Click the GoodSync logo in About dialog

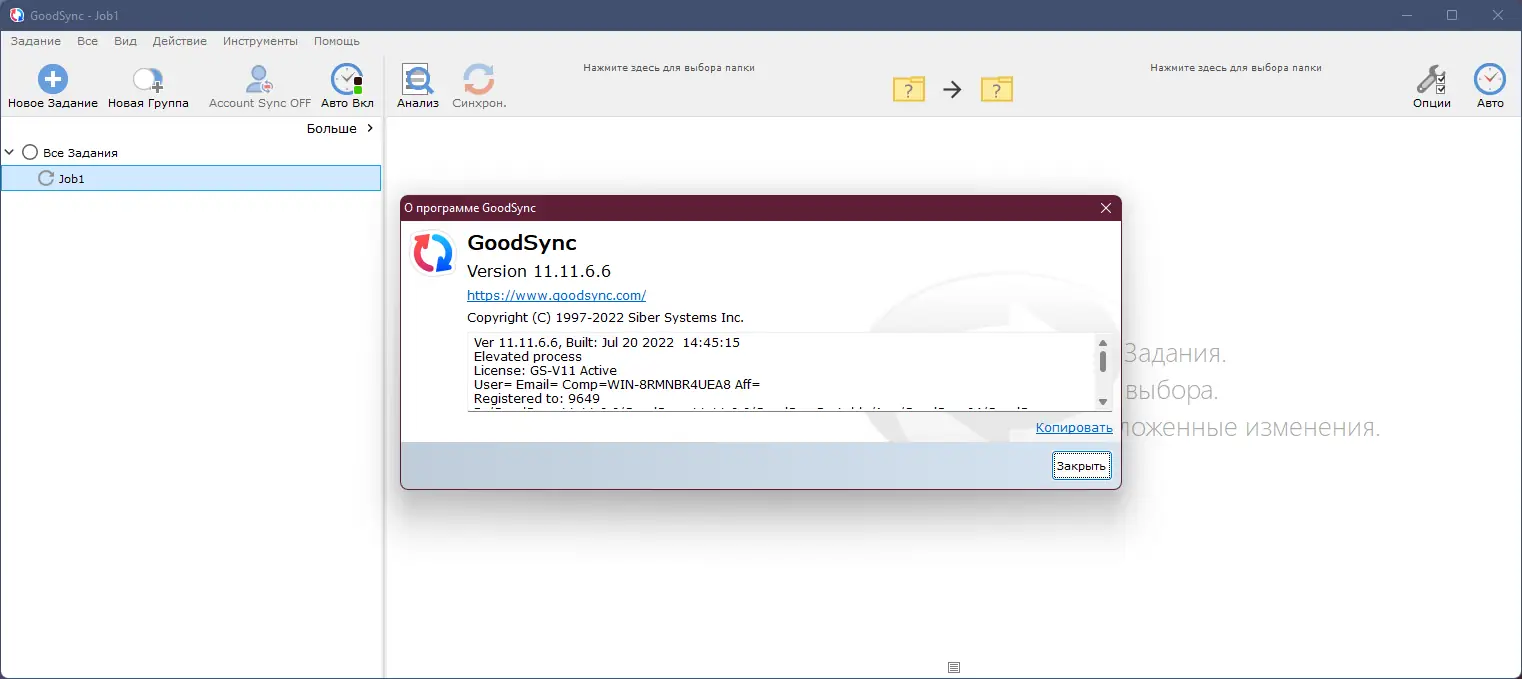pos(434,252)
